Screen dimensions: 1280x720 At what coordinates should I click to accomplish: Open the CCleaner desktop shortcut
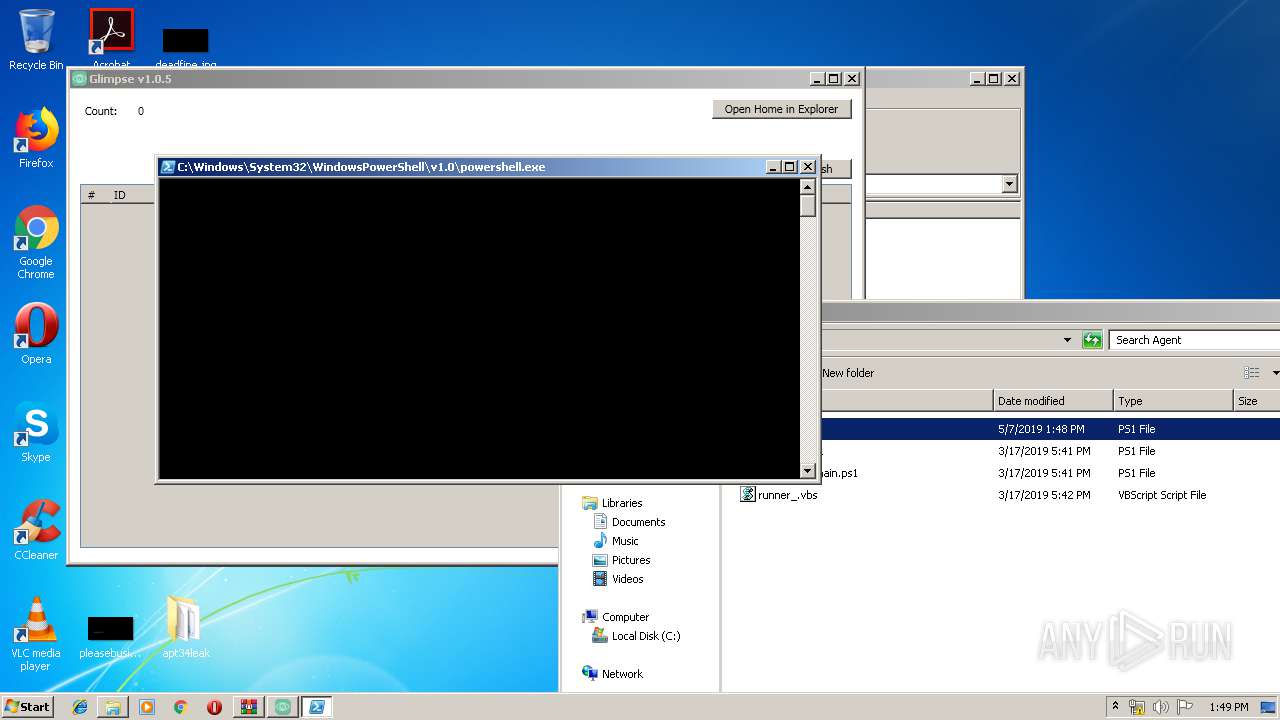(36, 530)
